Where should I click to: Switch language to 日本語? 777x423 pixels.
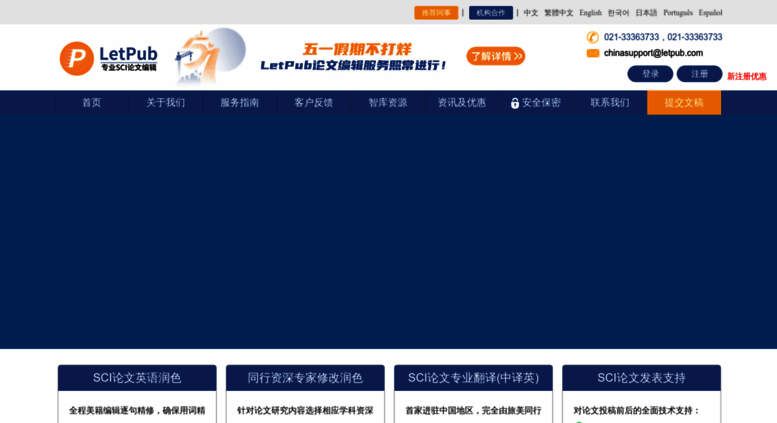[x=646, y=13]
